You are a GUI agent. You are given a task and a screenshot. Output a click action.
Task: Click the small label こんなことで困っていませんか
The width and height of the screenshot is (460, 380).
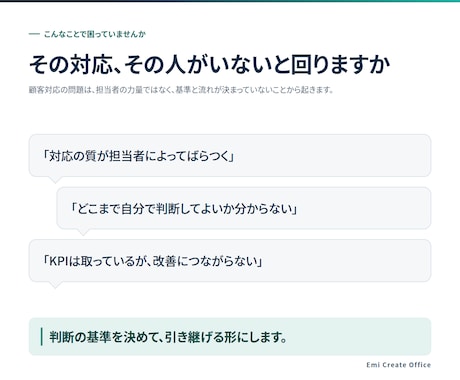coord(95,34)
